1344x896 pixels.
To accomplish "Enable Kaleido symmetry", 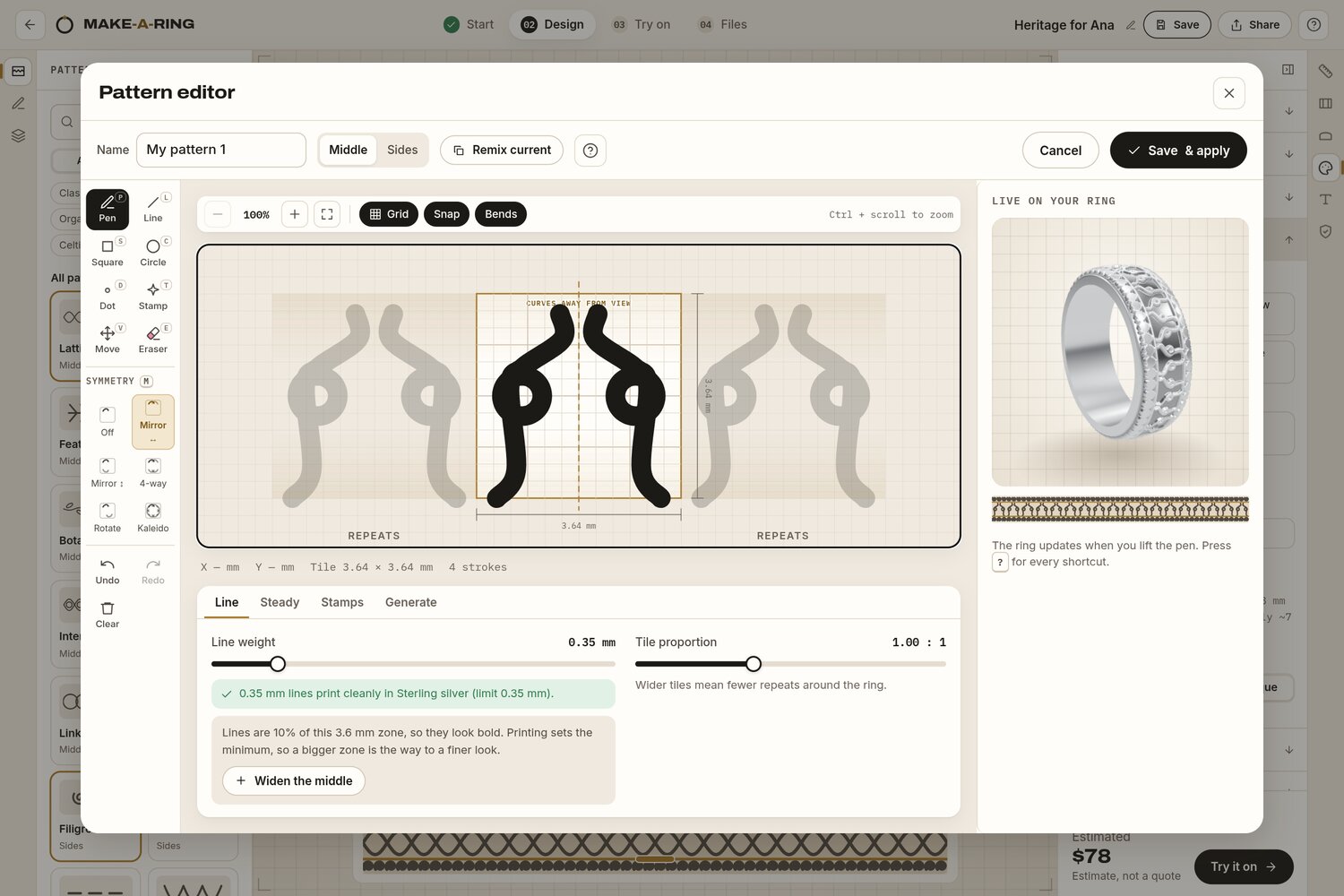I will [x=153, y=518].
